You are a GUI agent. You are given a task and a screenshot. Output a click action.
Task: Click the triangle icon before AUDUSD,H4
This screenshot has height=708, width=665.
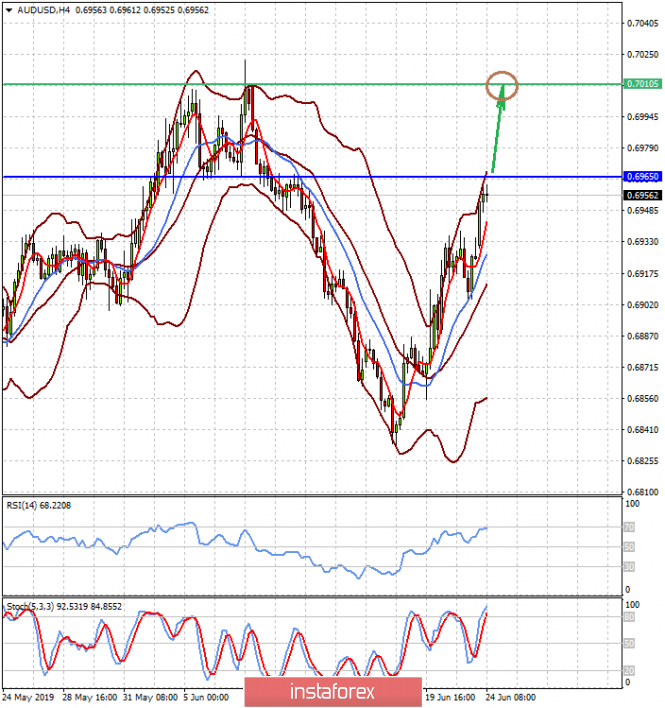tap(7, 9)
